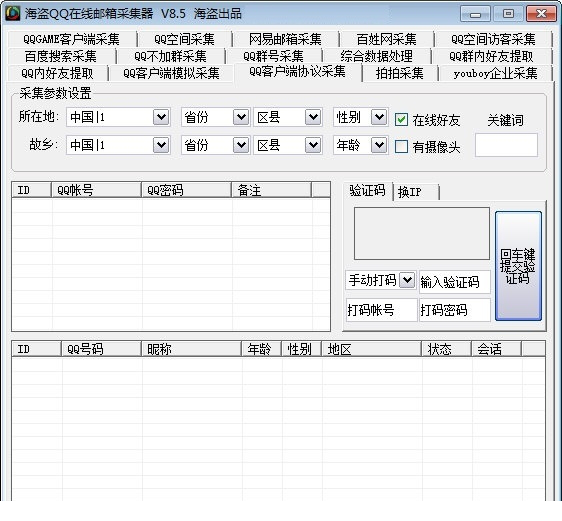Open the QQ内好友提取 tab

tap(57, 73)
